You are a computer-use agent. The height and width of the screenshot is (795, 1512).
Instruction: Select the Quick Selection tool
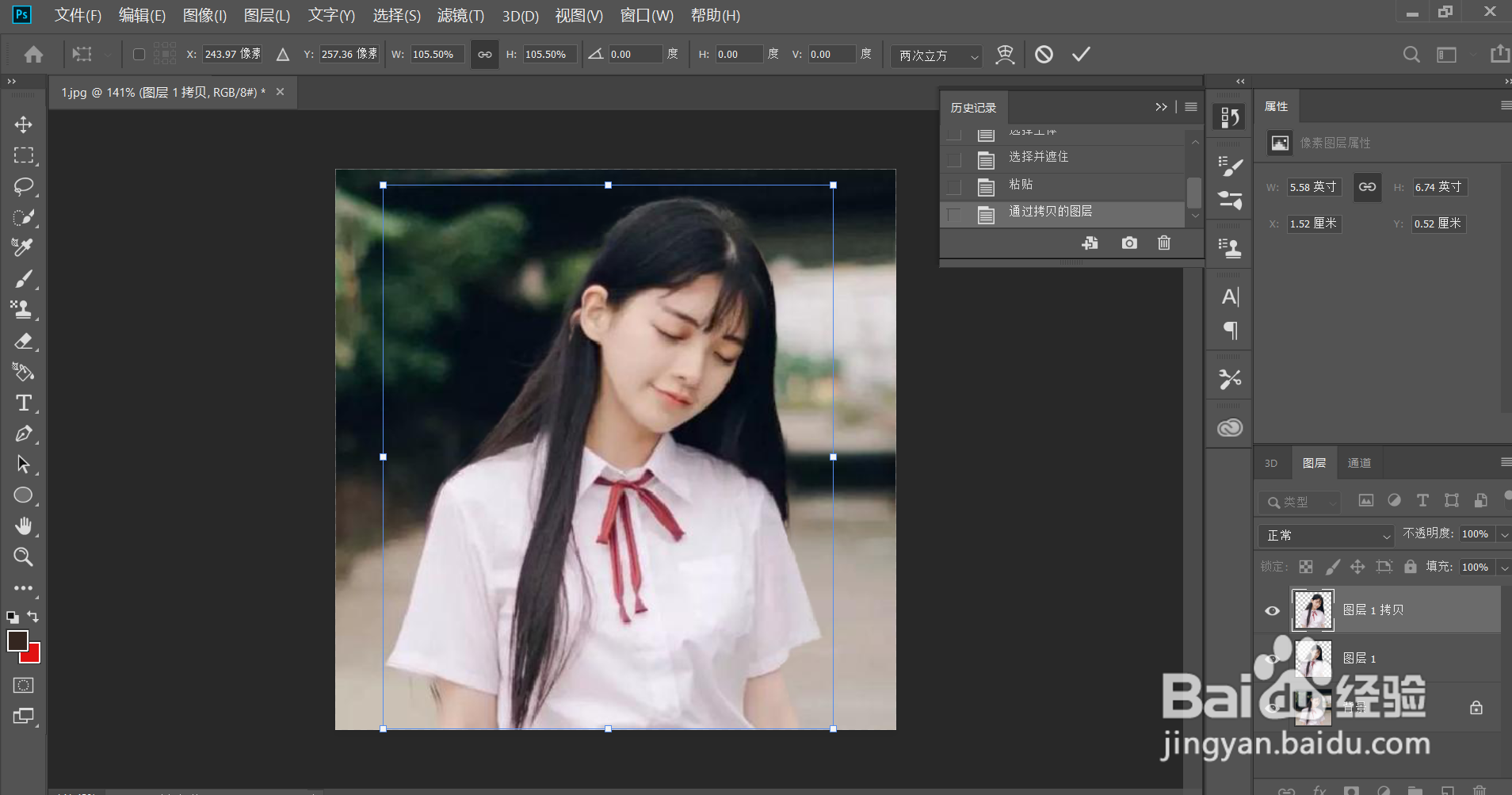coord(23,217)
